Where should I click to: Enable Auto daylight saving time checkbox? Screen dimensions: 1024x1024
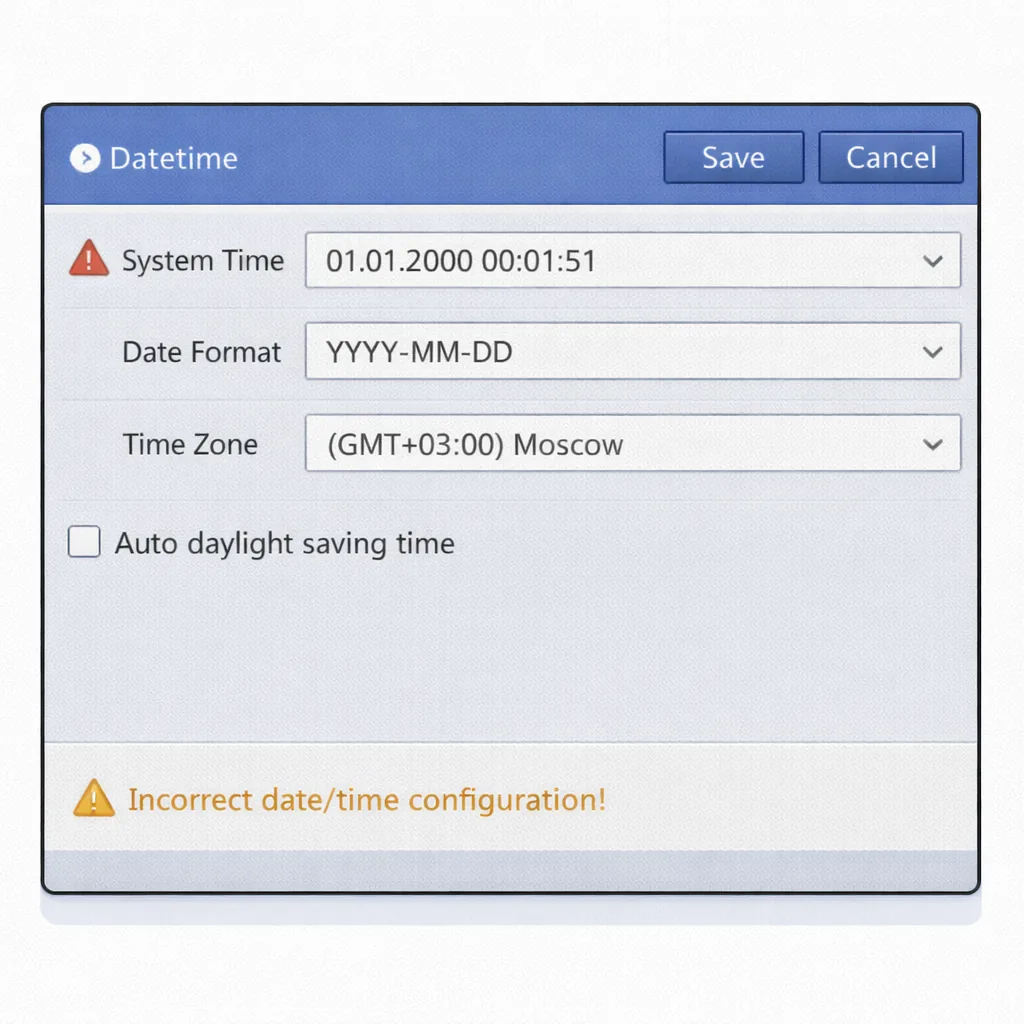[84, 541]
